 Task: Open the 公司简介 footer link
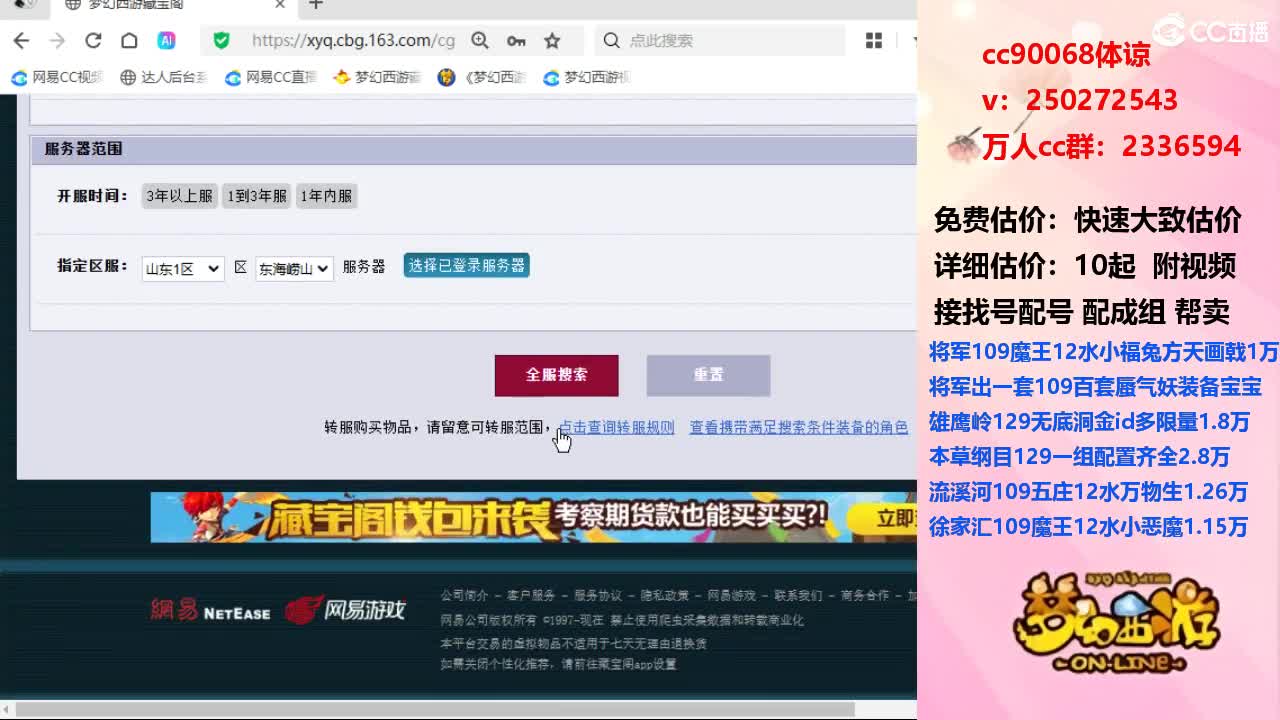click(x=465, y=596)
